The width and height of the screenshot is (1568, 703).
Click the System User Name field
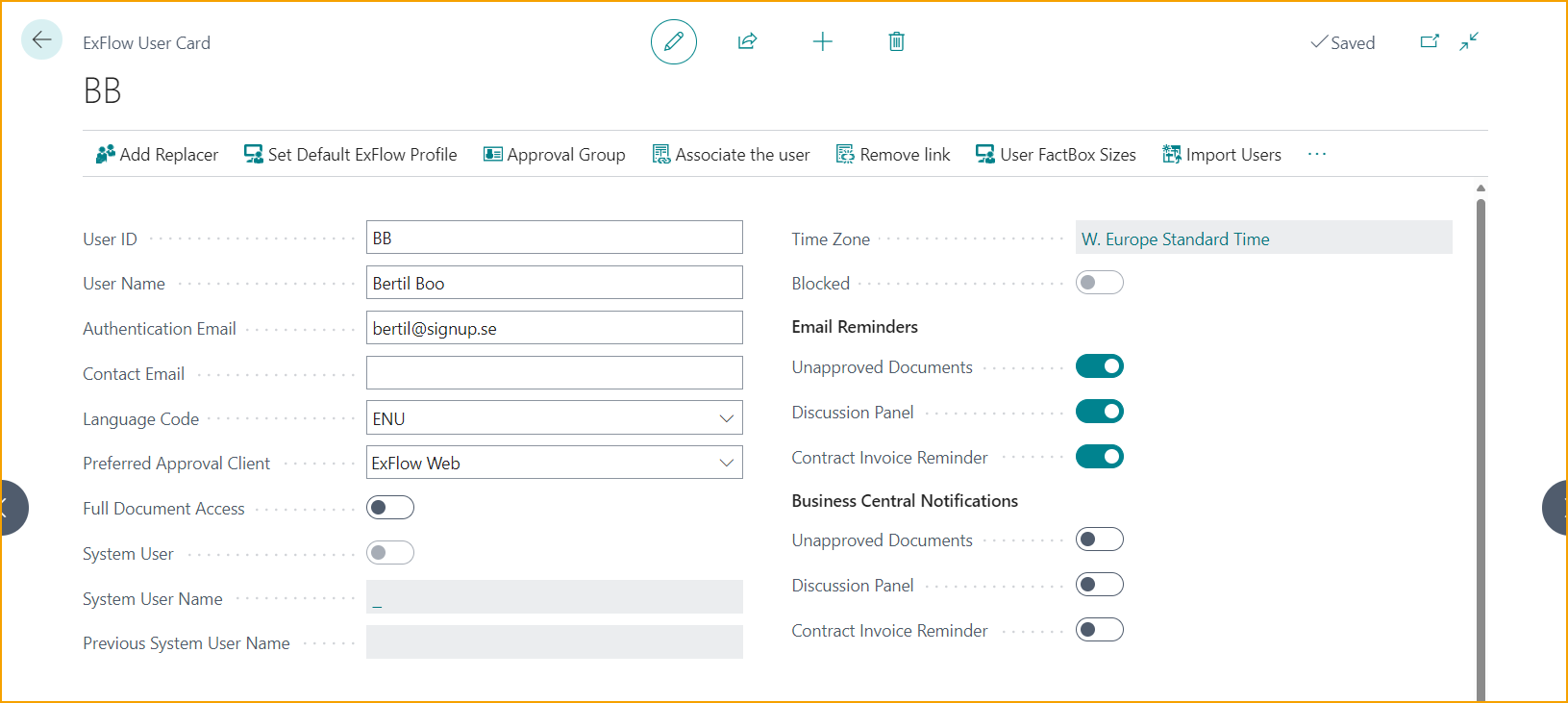point(555,597)
